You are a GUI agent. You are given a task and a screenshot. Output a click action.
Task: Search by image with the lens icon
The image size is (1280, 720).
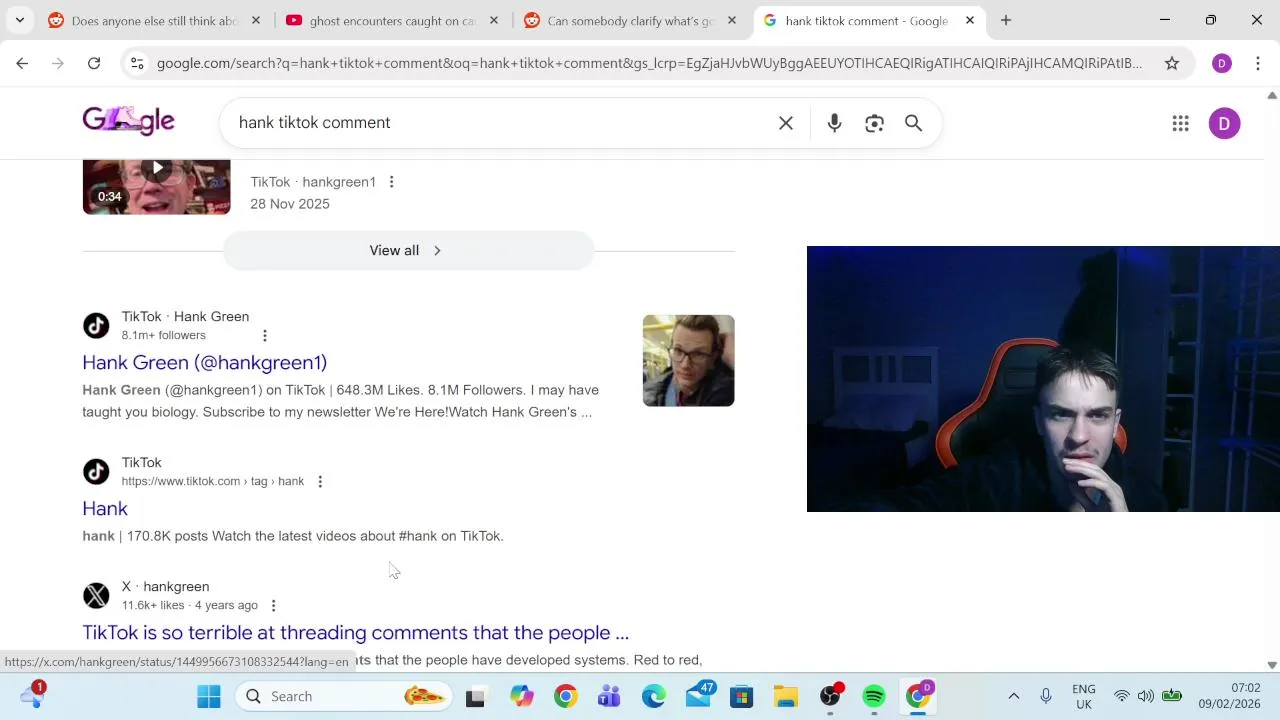(874, 123)
